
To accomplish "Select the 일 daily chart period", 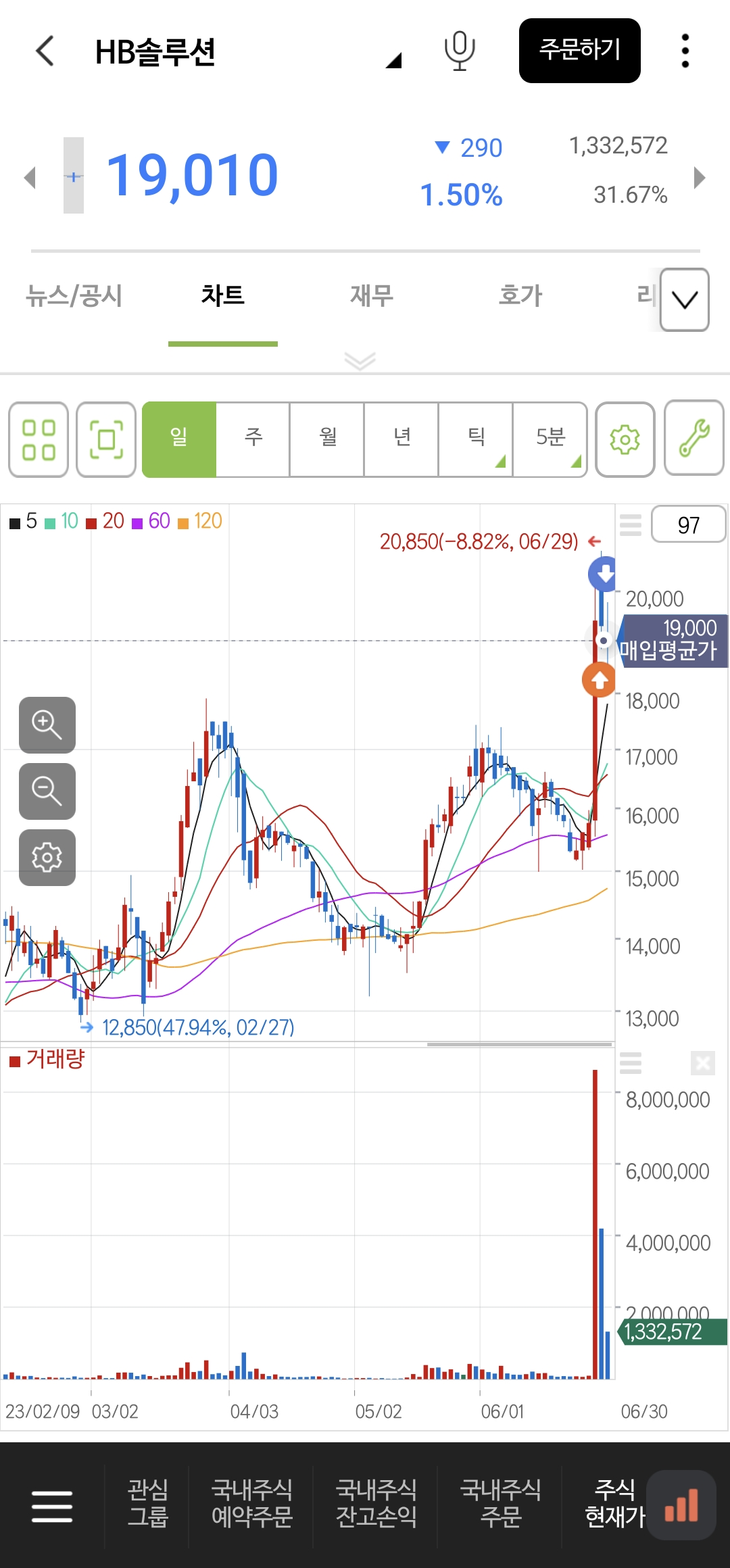I will [179, 440].
